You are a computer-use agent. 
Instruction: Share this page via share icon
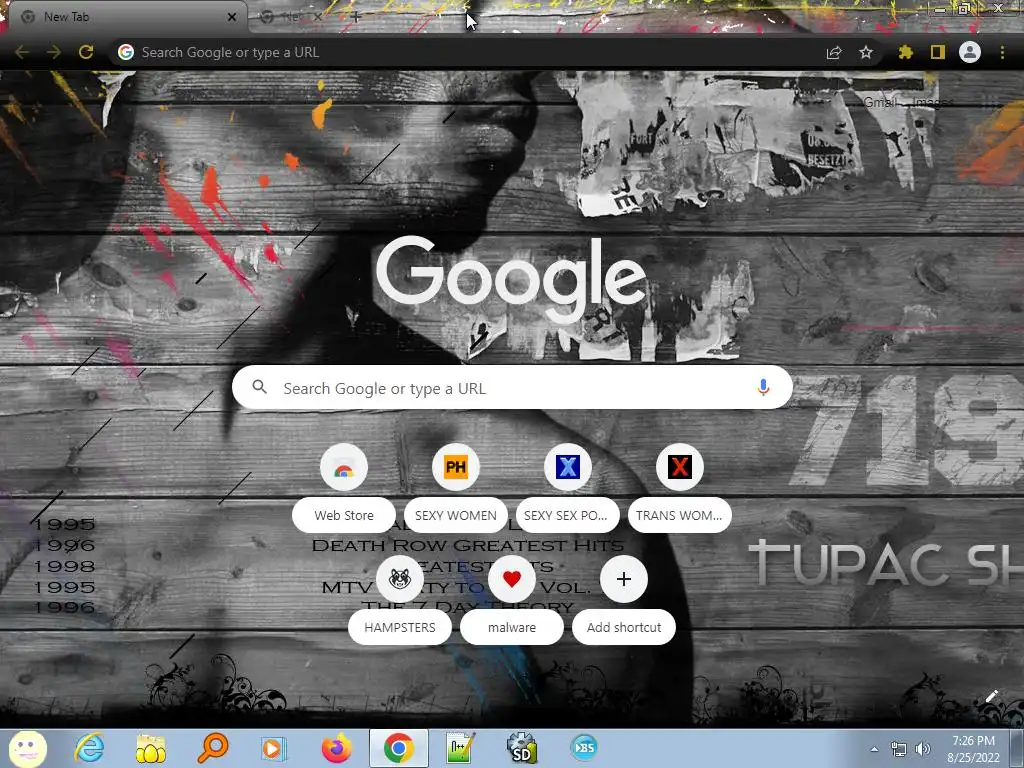(834, 52)
